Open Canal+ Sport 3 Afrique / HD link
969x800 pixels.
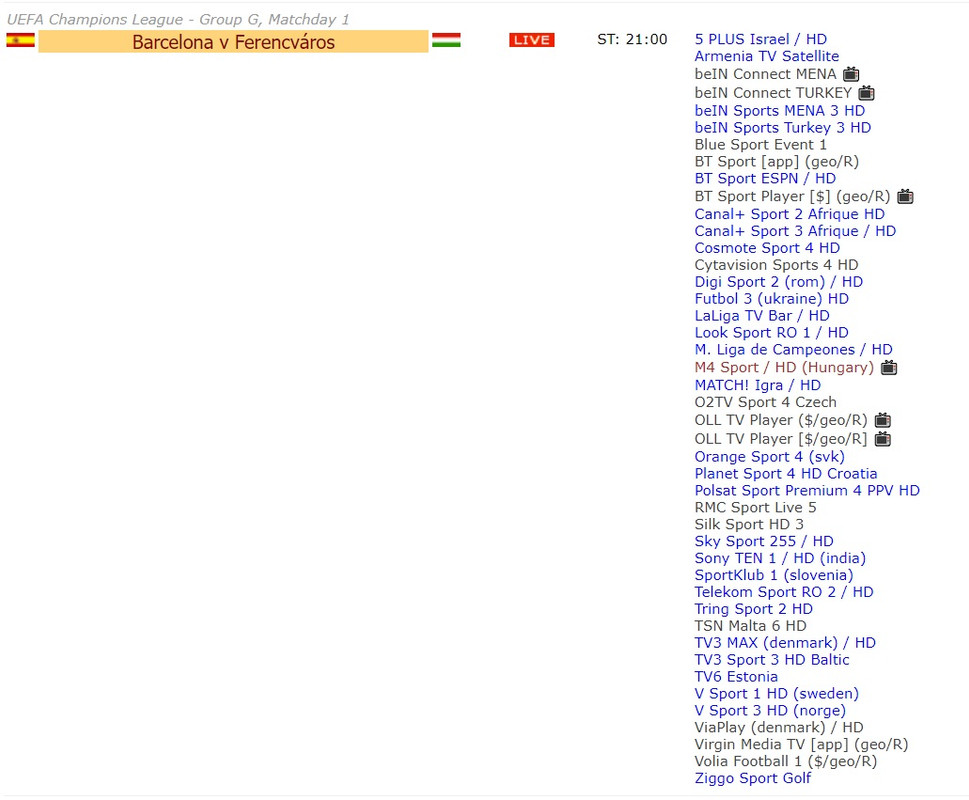tap(795, 231)
